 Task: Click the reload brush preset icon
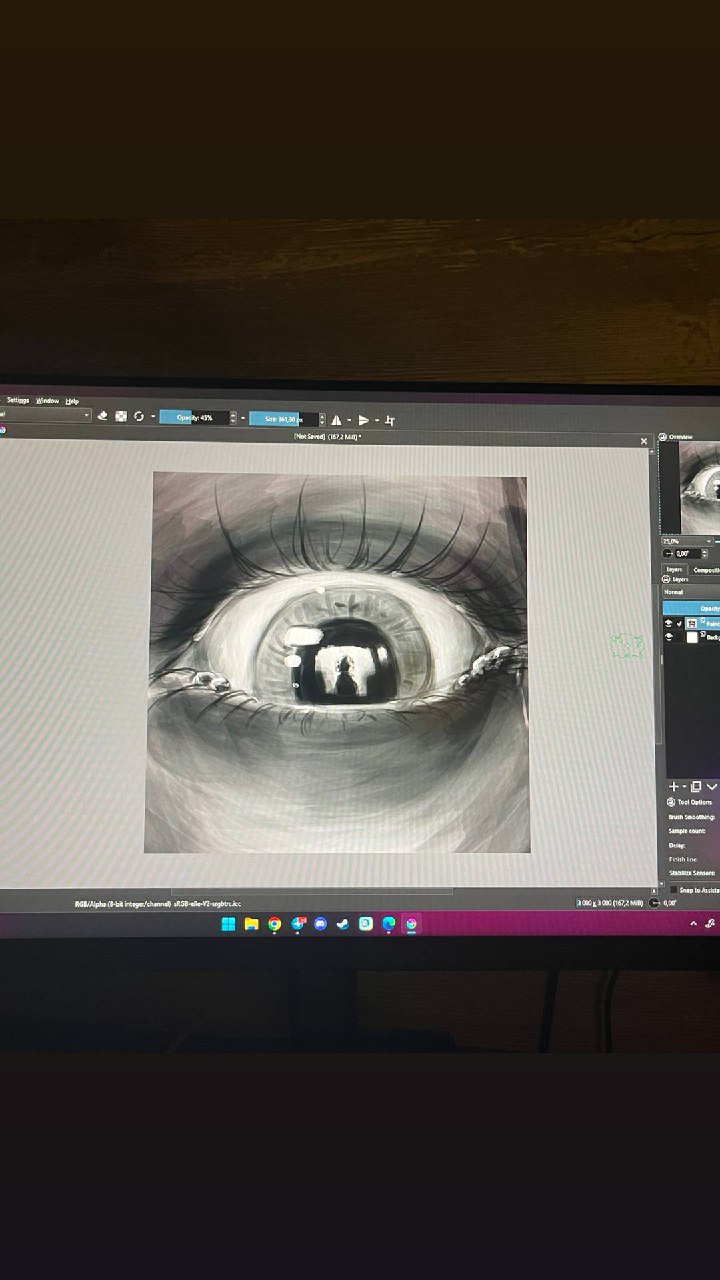point(138,416)
